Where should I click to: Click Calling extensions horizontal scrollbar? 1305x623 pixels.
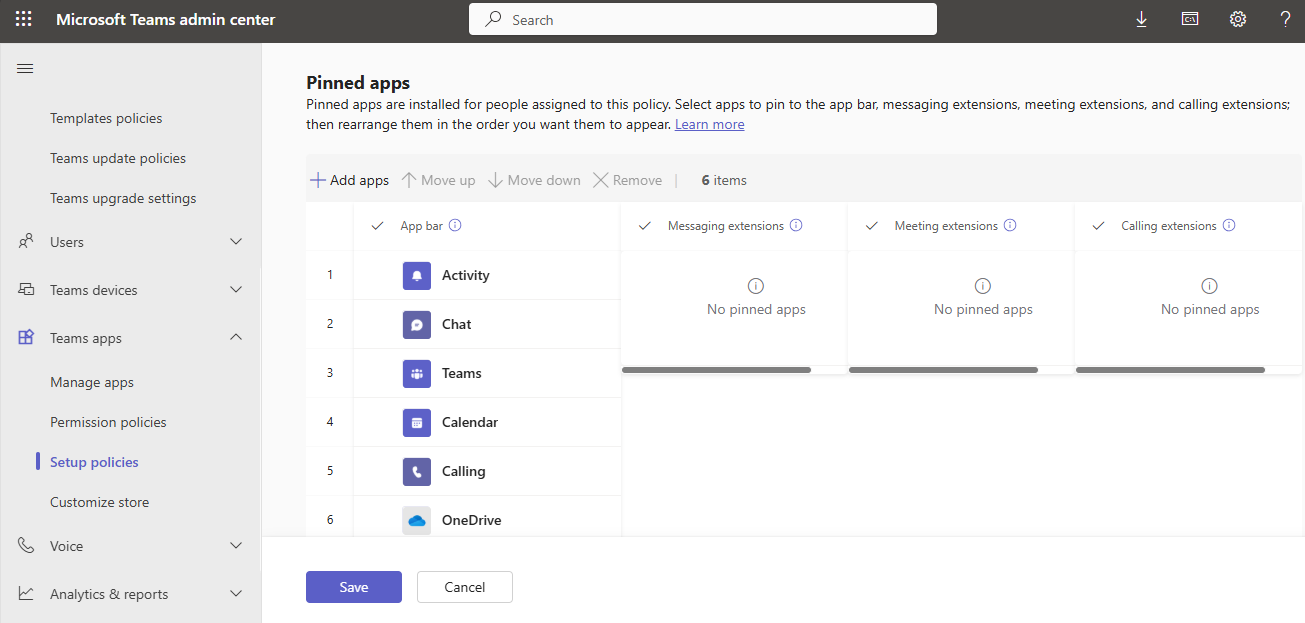tap(1170, 370)
